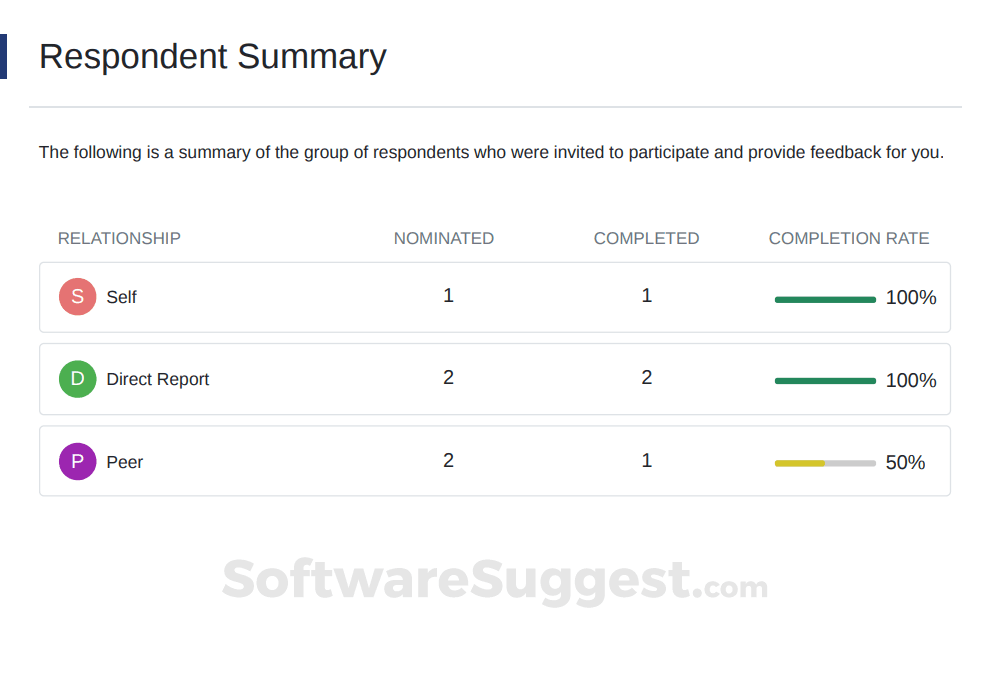Click the Peer completed count
This screenshot has height=677, width=989.
coord(647,461)
